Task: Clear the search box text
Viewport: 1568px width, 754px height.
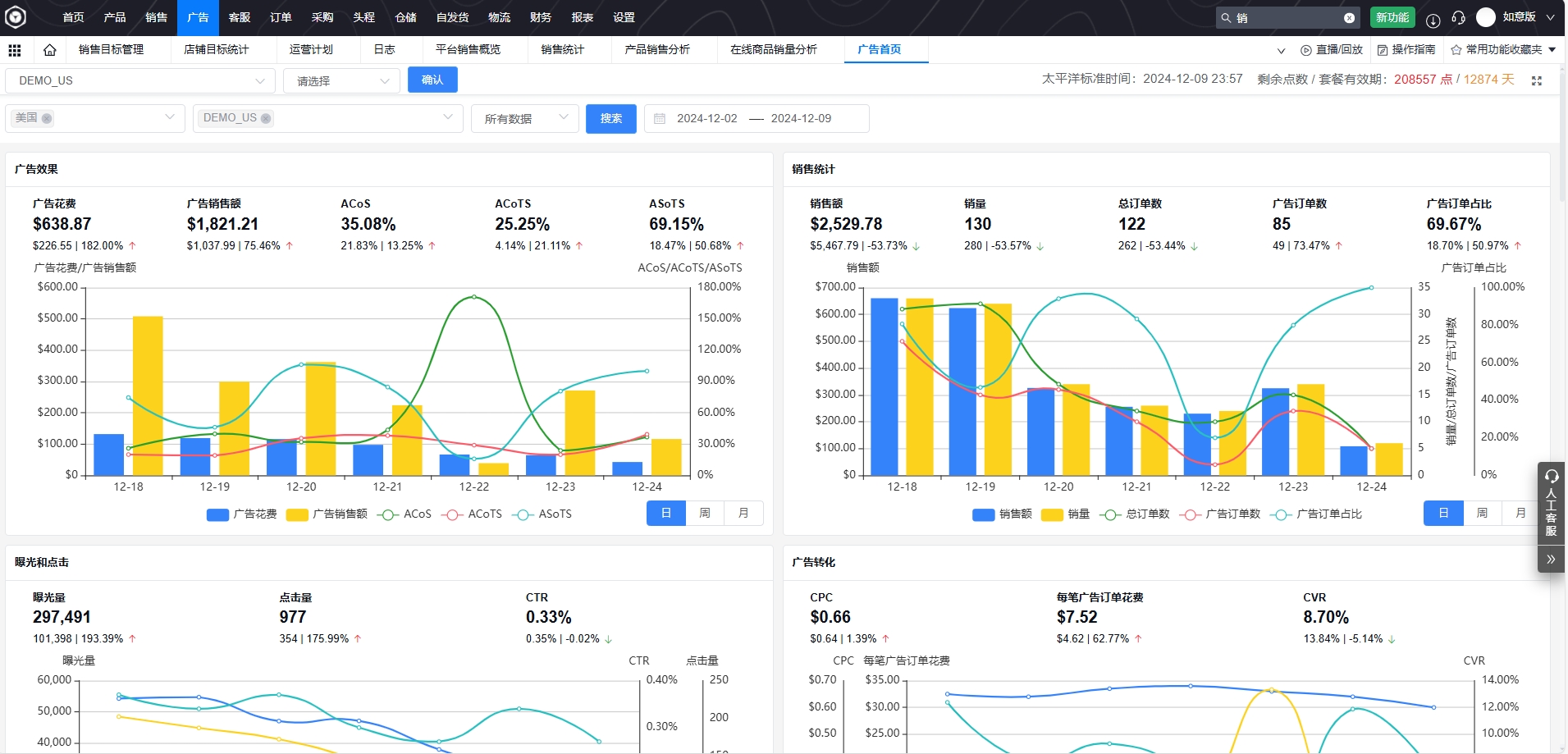Action: click(x=1349, y=17)
